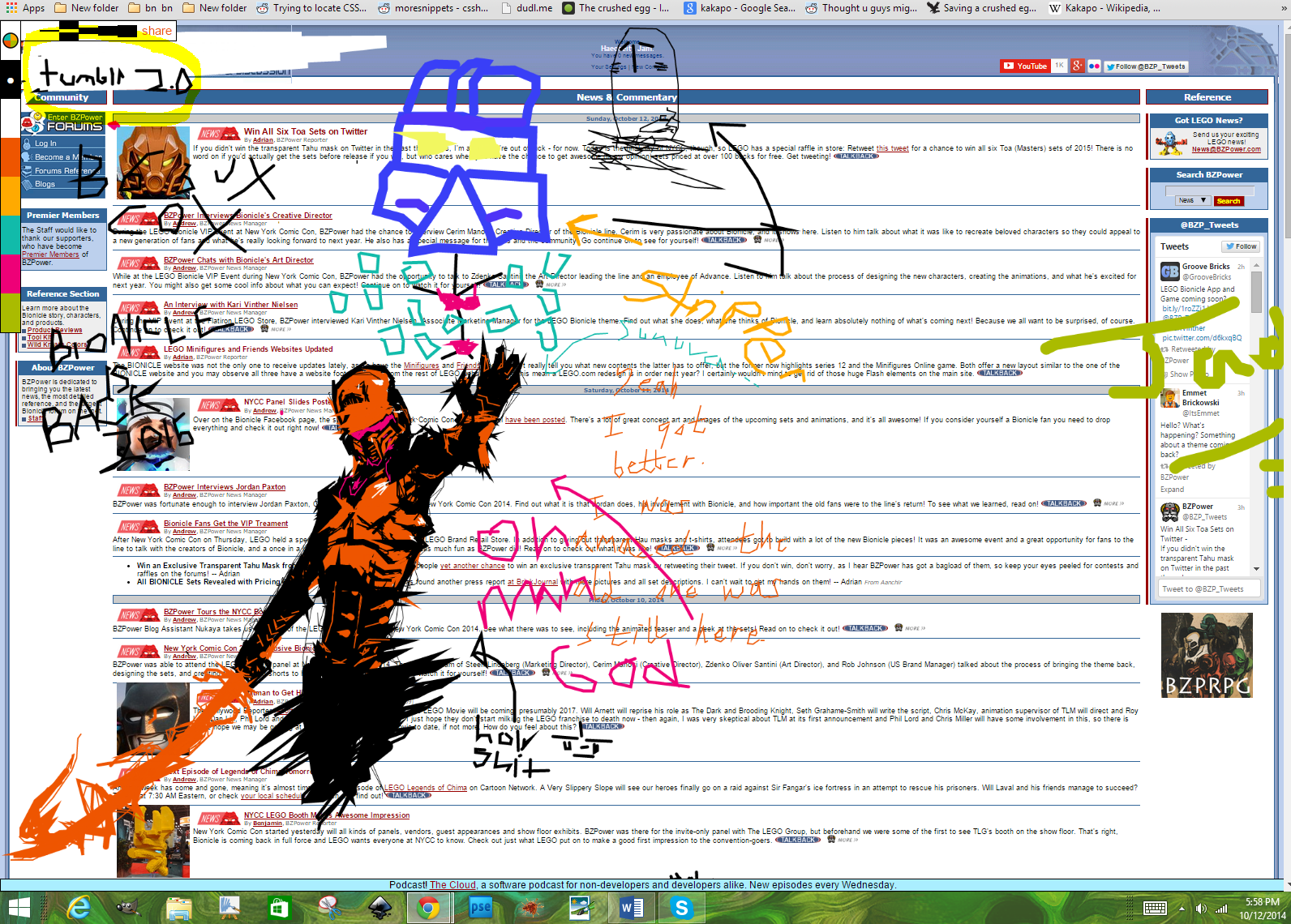Launch Snipping Tool from the taskbar

pyautogui.click(x=329, y=908)
